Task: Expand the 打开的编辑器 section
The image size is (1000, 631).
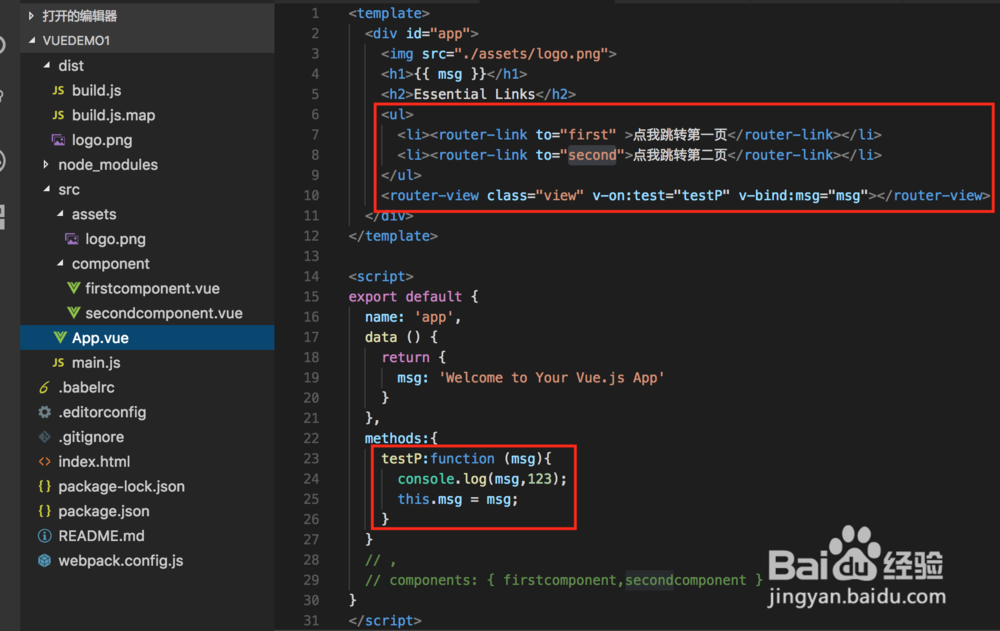Action: point(31,16)
